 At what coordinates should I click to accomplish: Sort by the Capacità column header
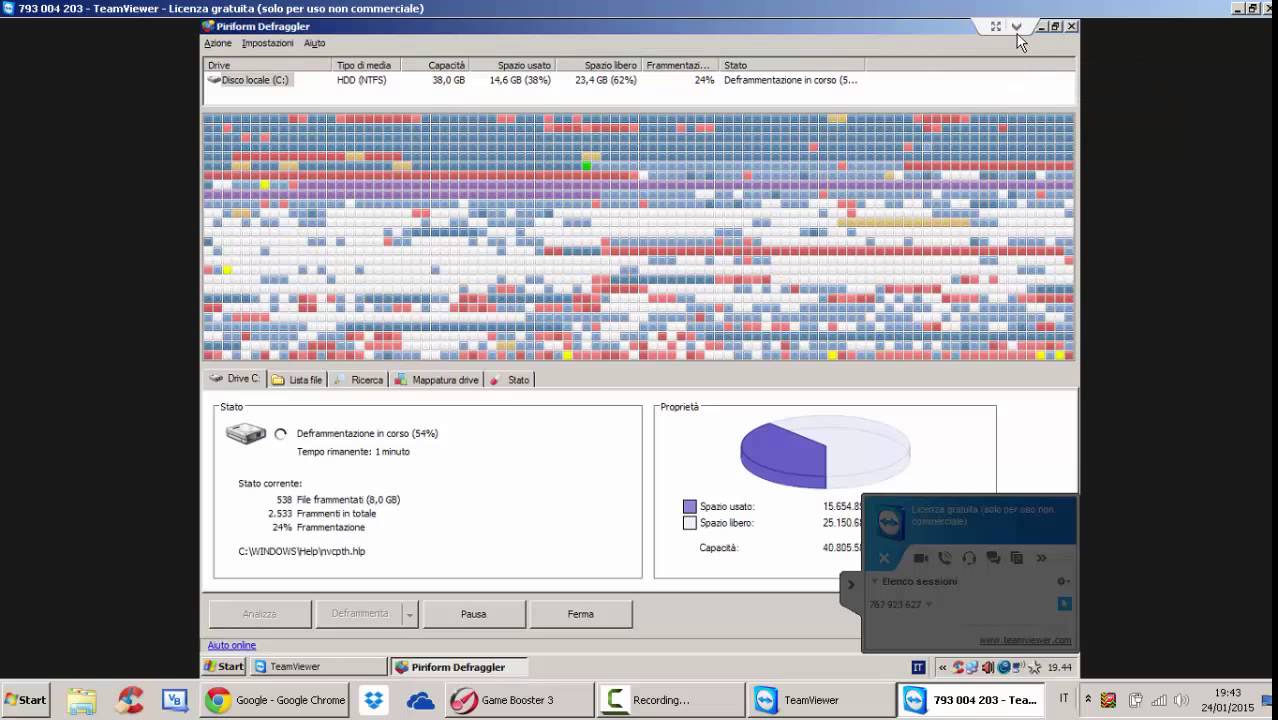tap(435, 65)
